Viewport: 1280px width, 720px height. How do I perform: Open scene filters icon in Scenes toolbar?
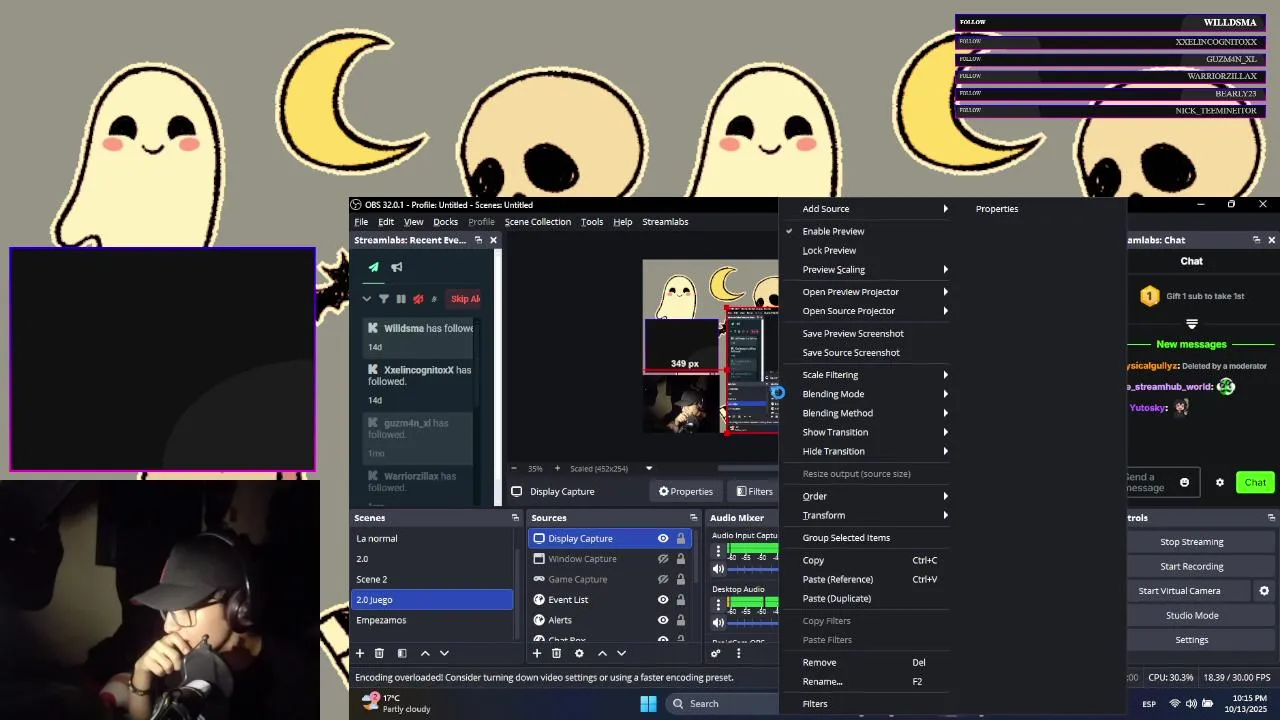[x=402, y=653]
